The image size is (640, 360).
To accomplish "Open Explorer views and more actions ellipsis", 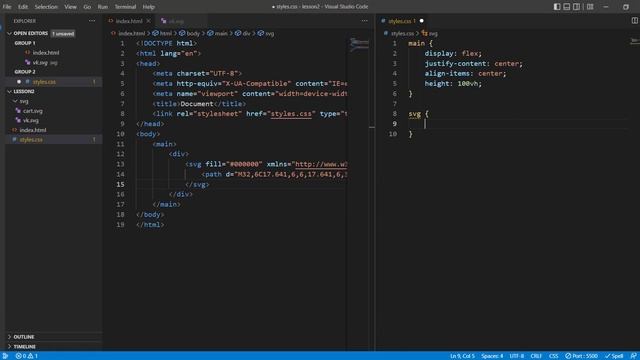I will click(x=92, y=21).
